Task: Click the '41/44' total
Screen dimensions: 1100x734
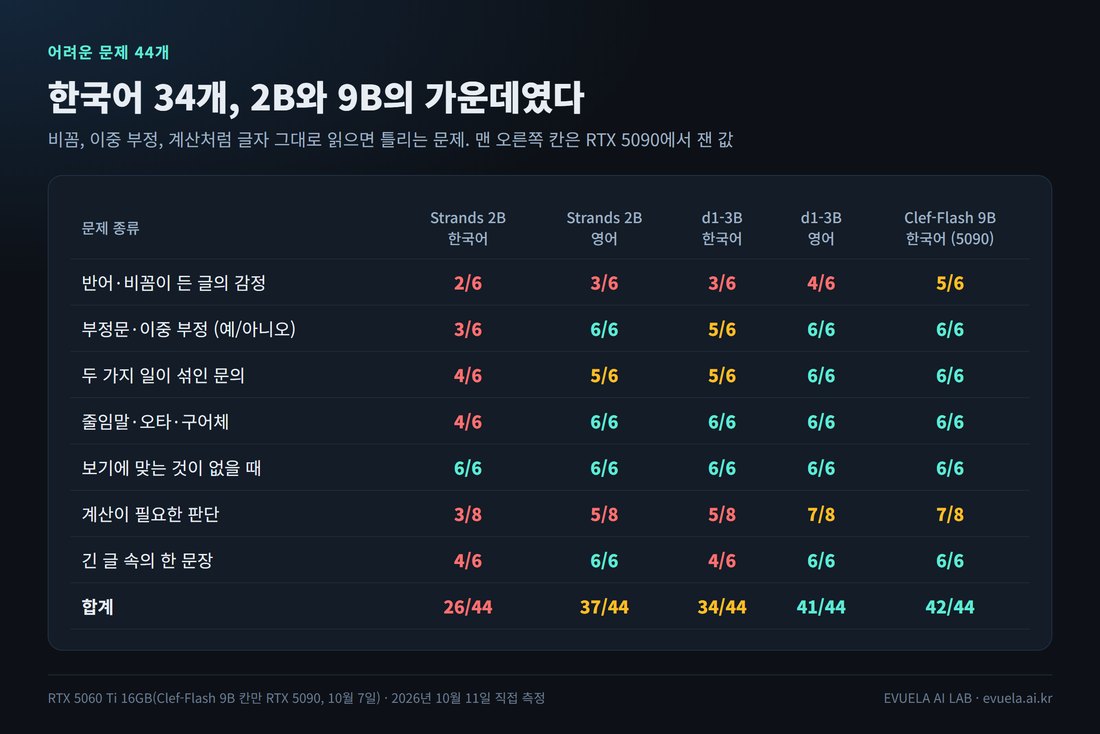Action: 821,607
